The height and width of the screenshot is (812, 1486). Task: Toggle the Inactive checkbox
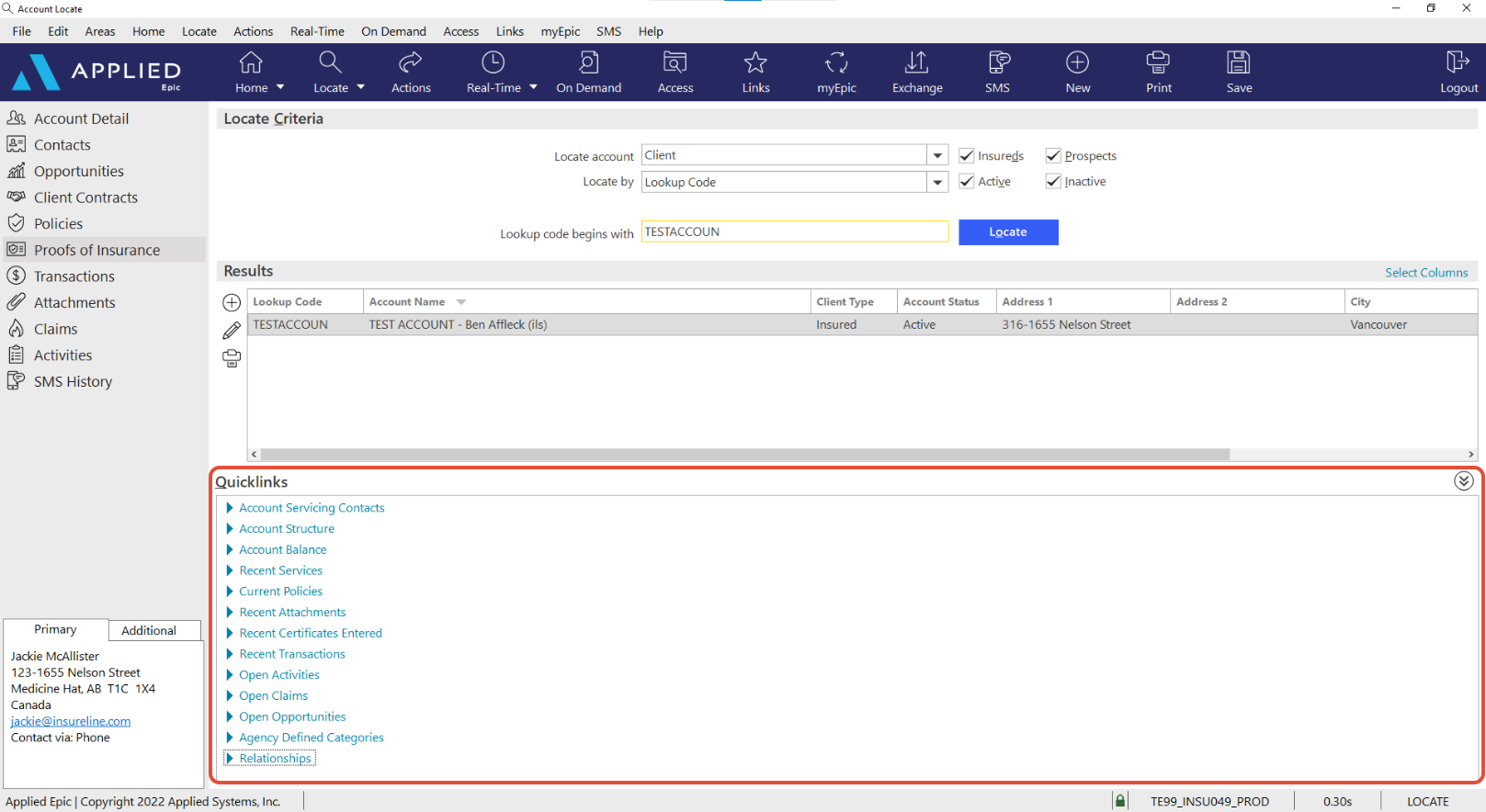coord(1053,182)
